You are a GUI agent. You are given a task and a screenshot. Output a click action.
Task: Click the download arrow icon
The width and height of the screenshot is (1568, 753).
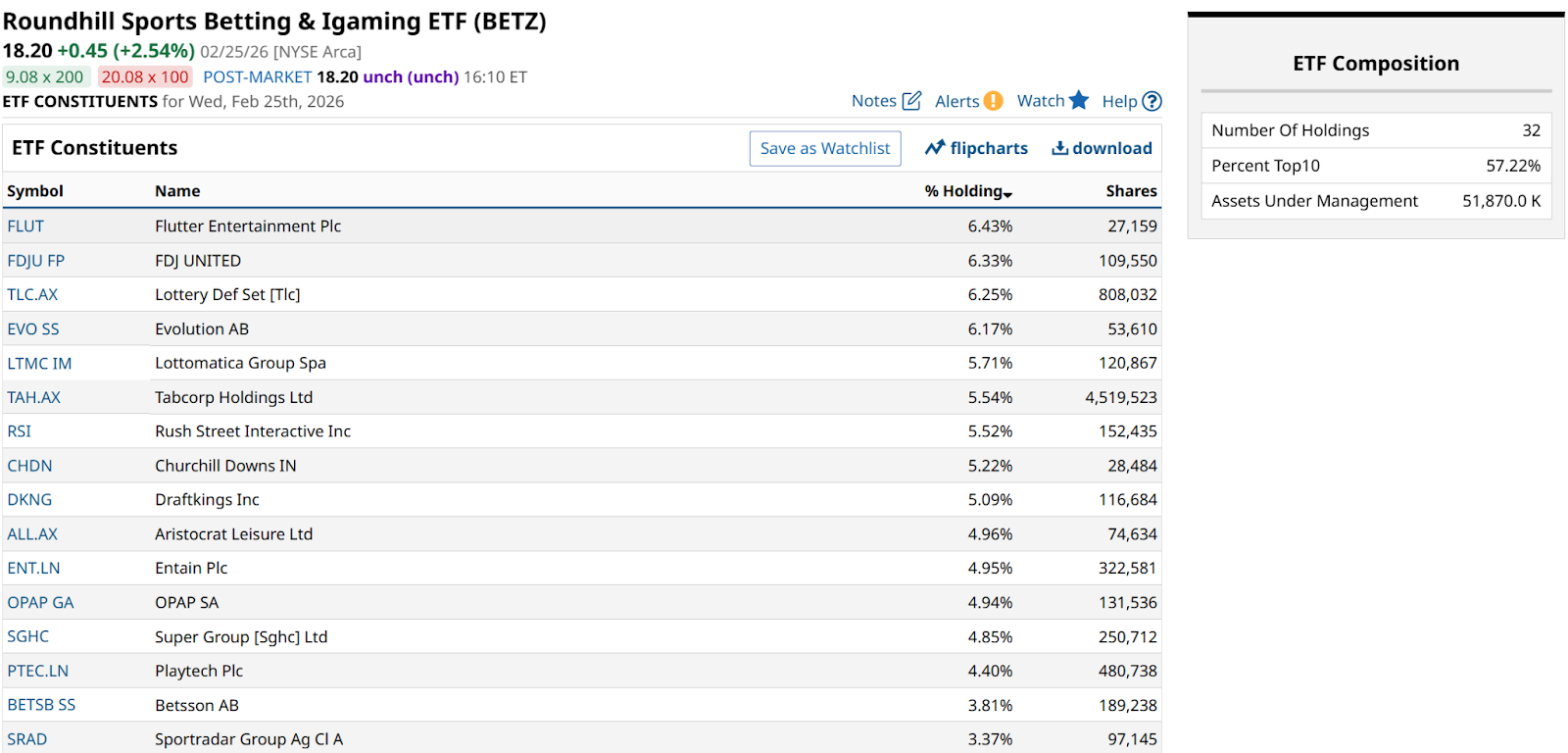tap(1059, 148)
